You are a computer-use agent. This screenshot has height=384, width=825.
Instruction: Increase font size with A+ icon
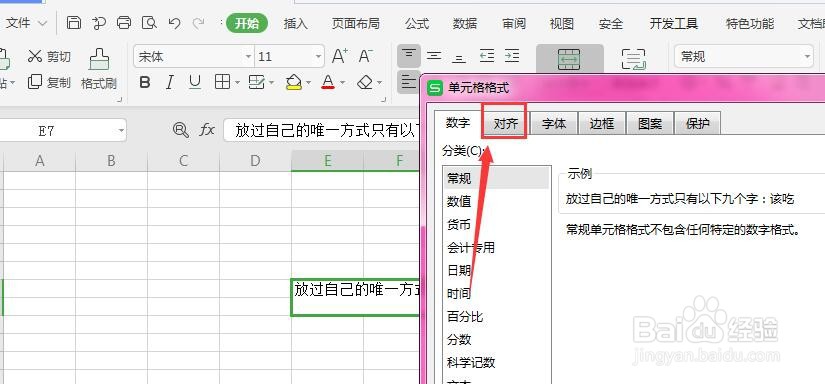pos(339,56)
